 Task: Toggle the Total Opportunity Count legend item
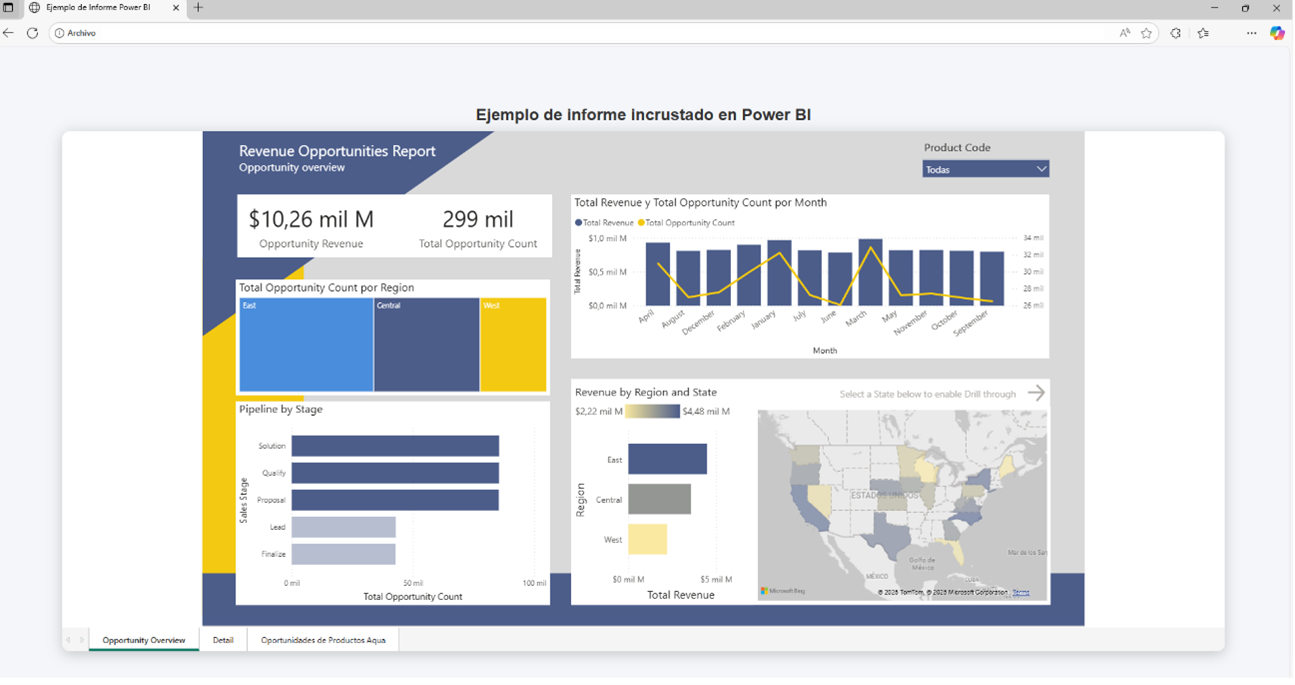(688, 223)
